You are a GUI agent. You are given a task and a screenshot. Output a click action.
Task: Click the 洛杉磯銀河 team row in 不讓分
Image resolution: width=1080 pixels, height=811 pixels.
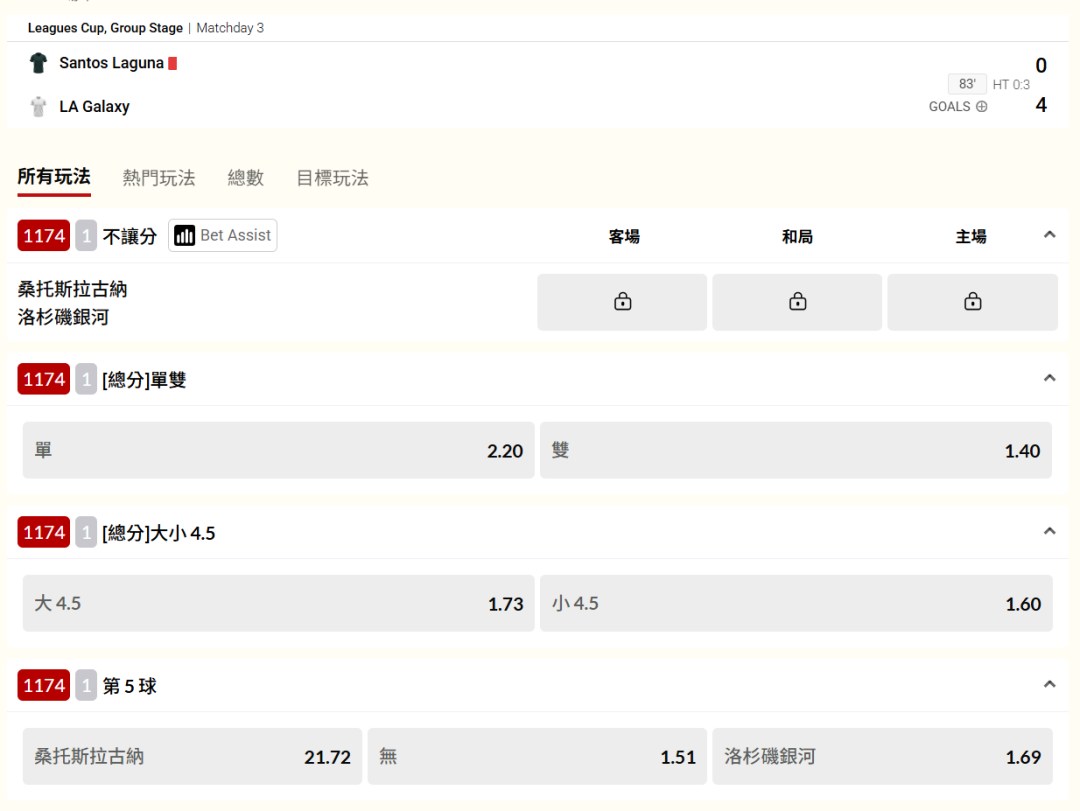click(x=63, y=317)
